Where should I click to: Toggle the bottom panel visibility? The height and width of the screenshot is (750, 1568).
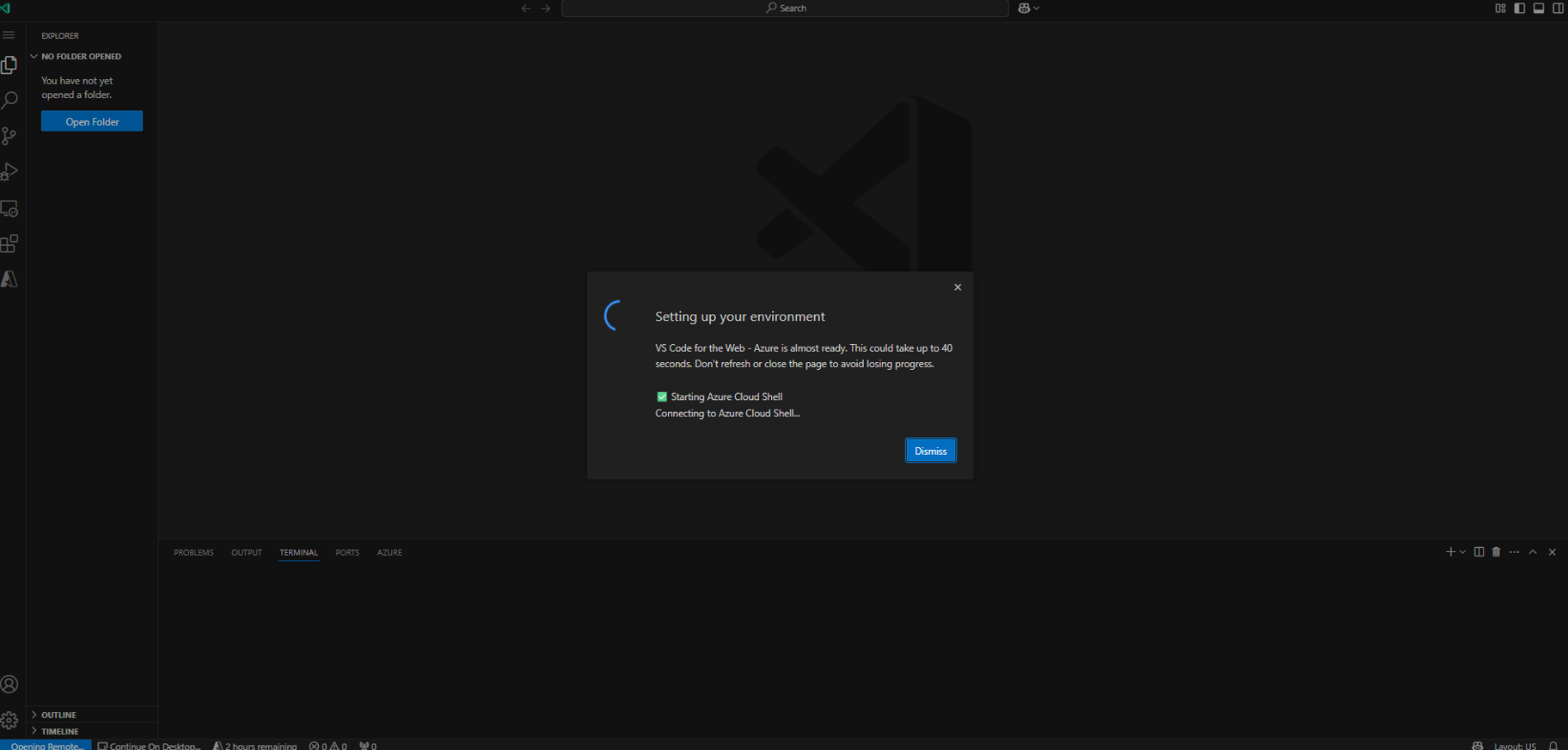(x=1539, y=9)
